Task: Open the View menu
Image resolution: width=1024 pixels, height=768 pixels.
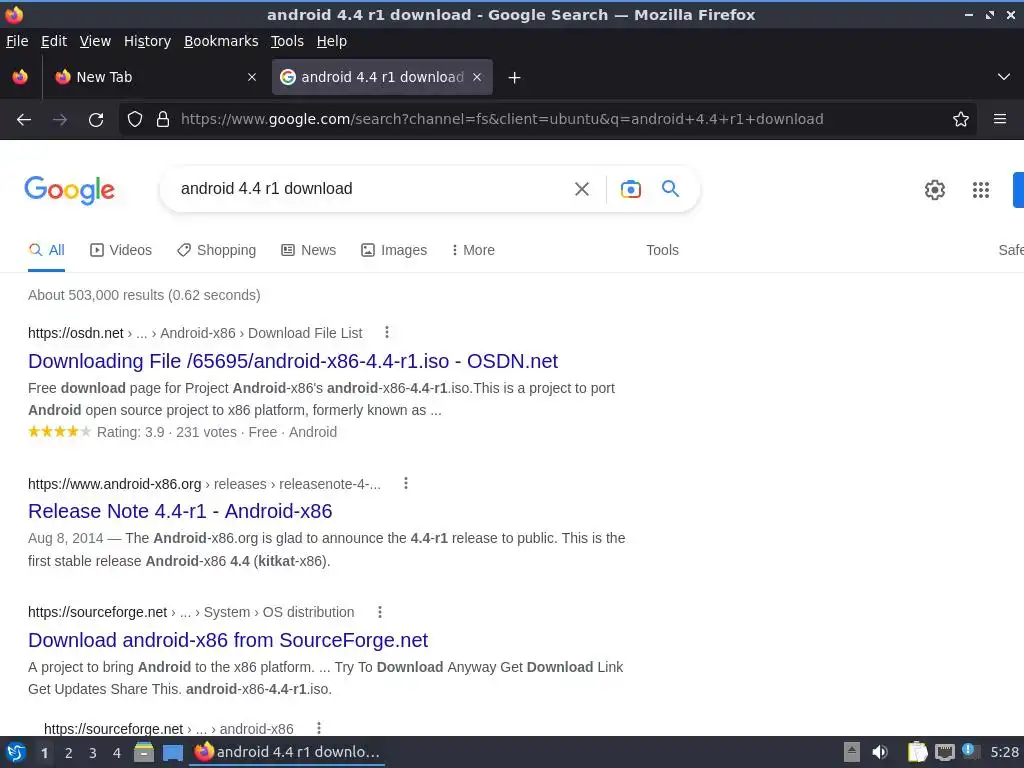Action: coord(95,41)
